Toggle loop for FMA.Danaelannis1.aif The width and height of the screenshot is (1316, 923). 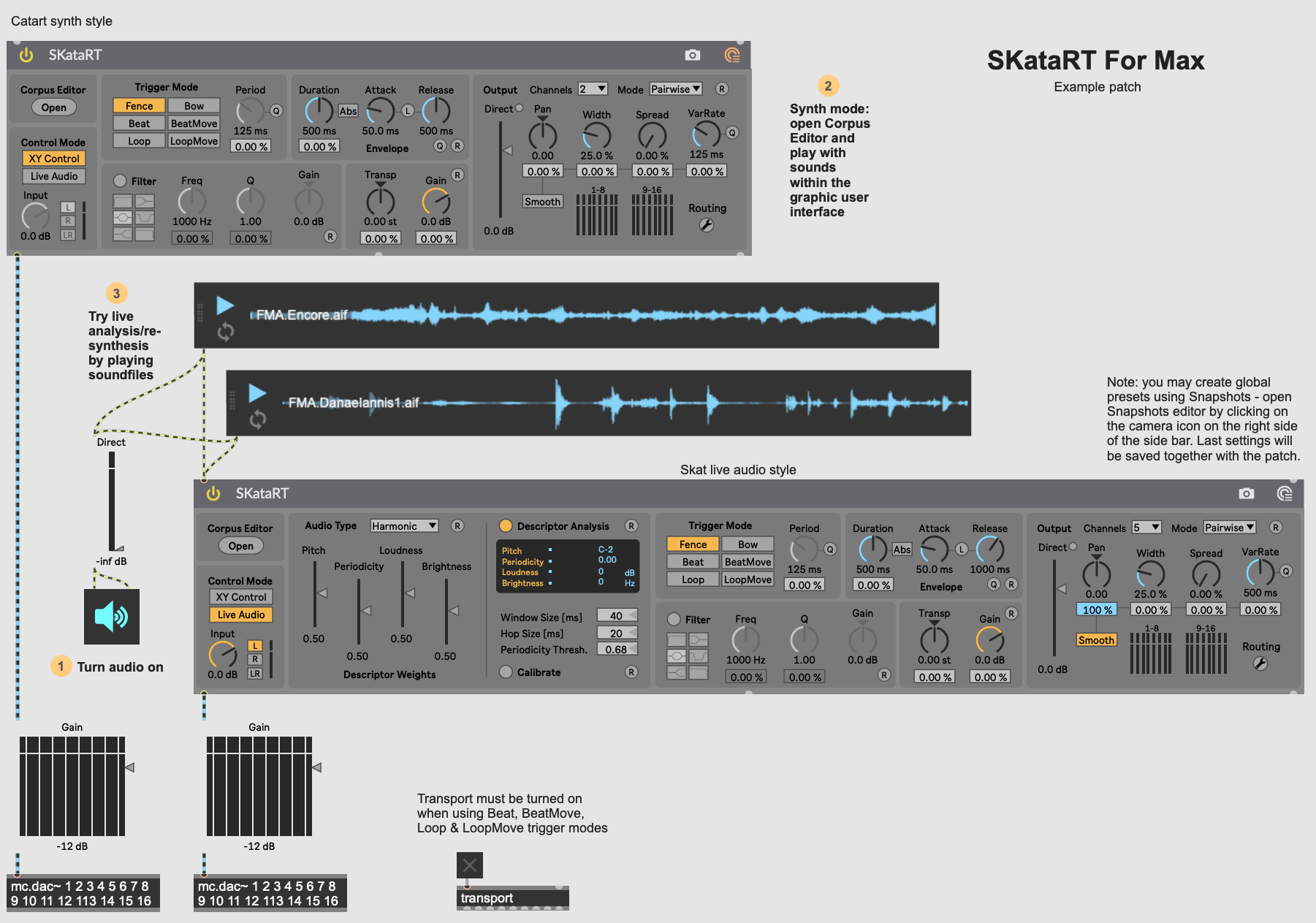[258, 419]
